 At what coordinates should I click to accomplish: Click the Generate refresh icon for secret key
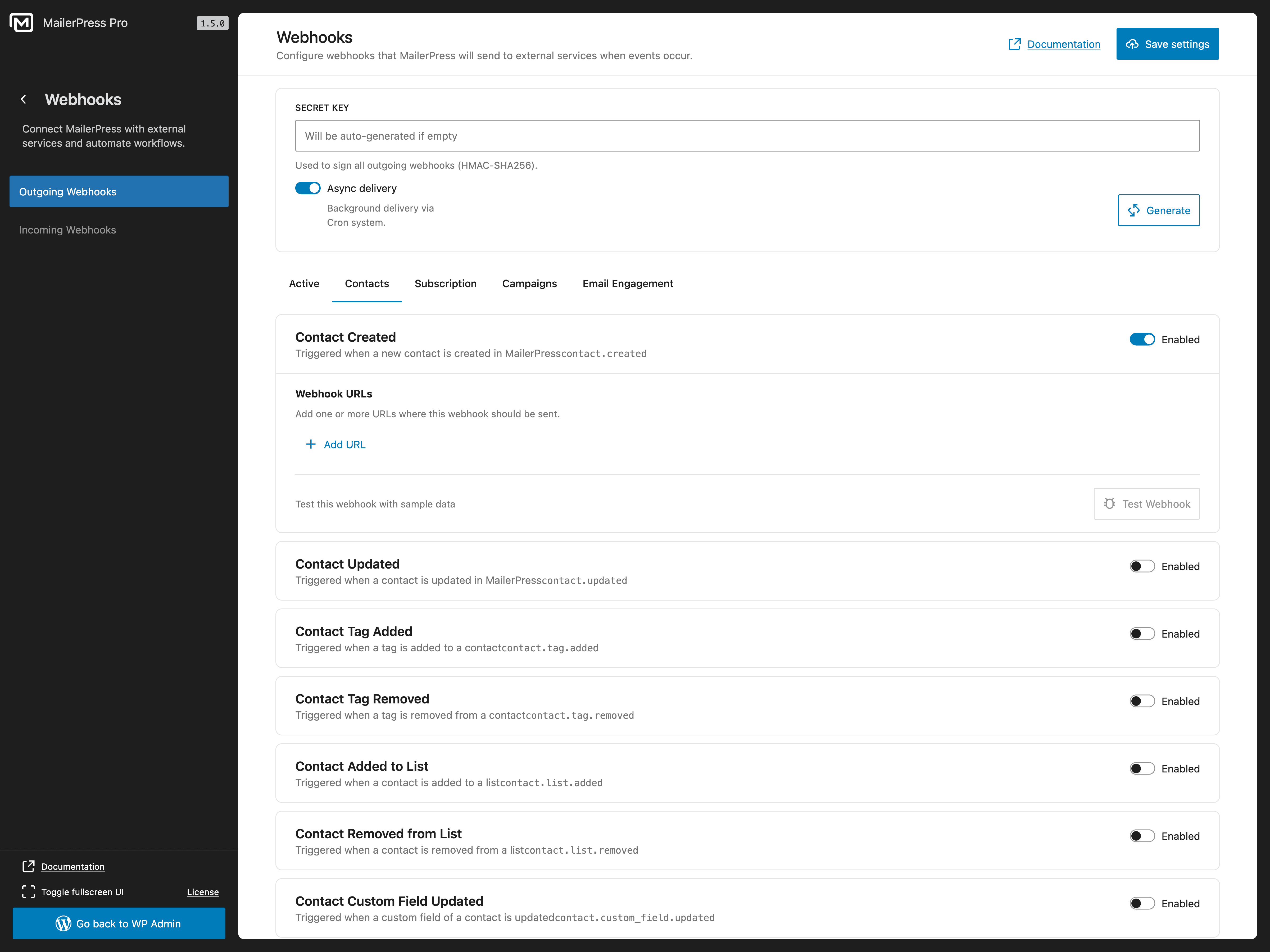point(1133,210)
